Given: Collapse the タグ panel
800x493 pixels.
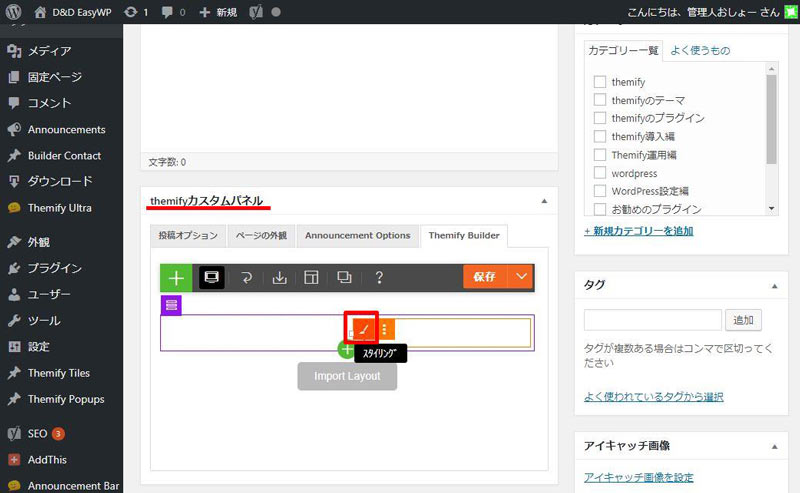Looking at the screenshot, I should 774,286.
